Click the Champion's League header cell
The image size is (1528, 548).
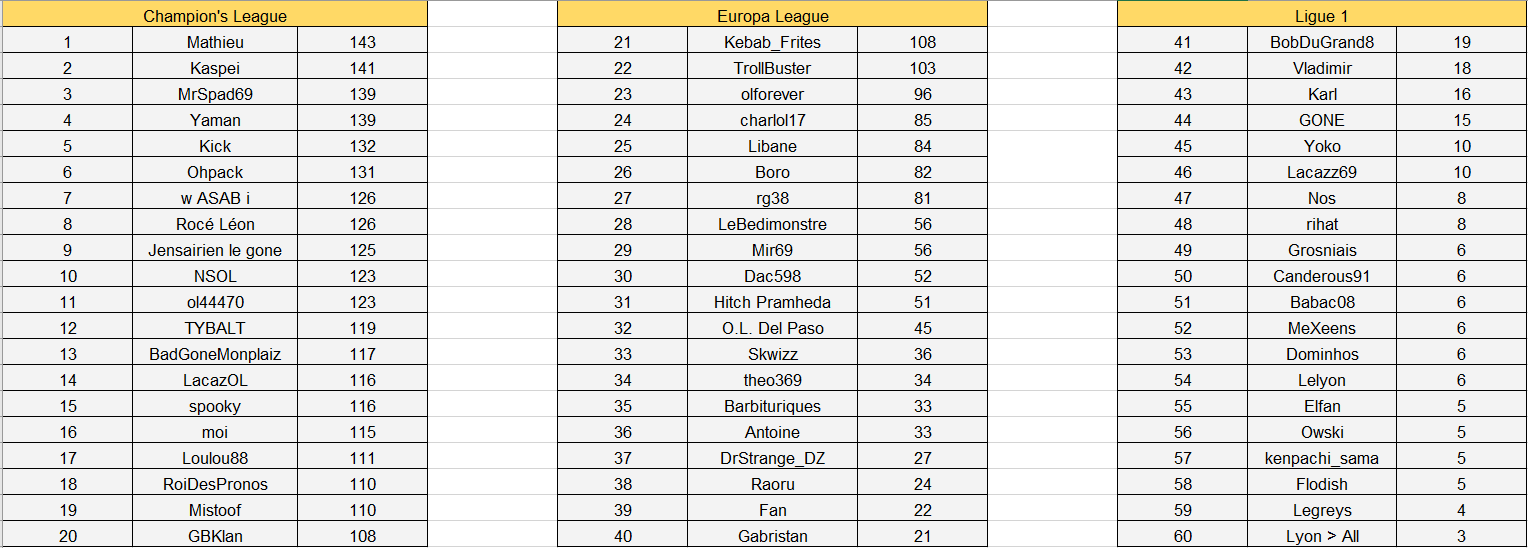click(215, 16)
